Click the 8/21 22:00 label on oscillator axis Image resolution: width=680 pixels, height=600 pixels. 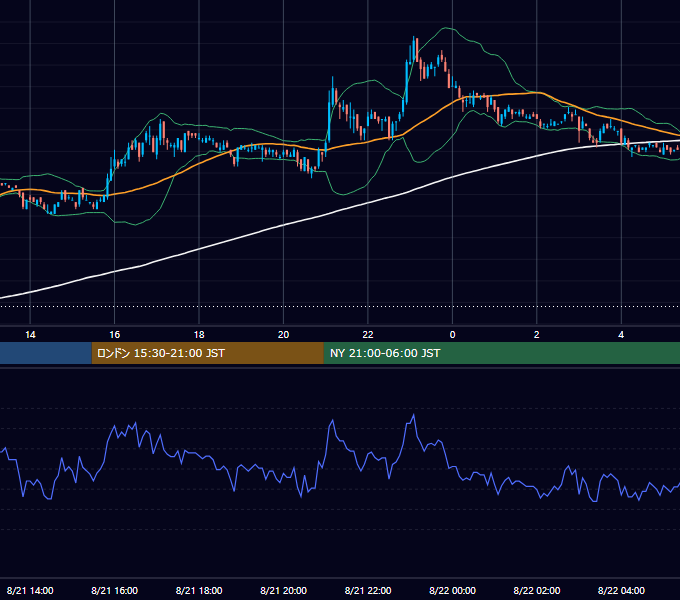tap(368, 590)
